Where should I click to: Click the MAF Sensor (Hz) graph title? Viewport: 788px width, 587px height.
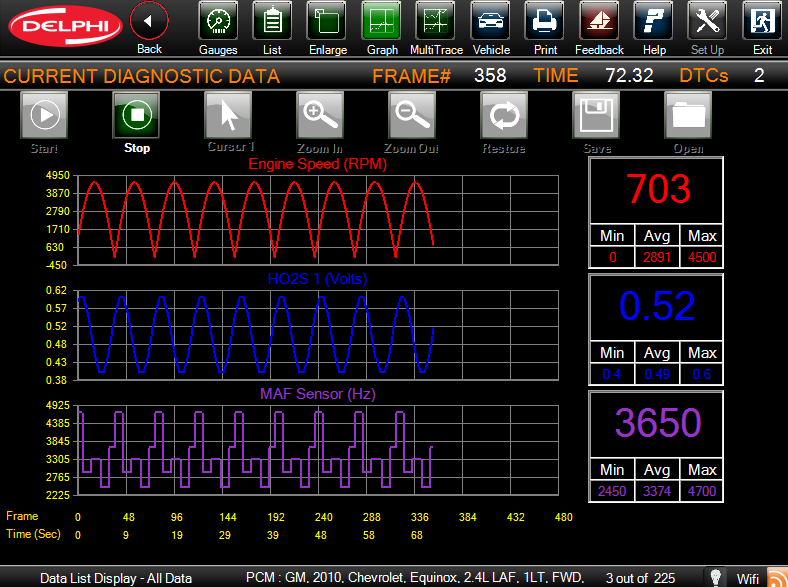click(318, 394)
